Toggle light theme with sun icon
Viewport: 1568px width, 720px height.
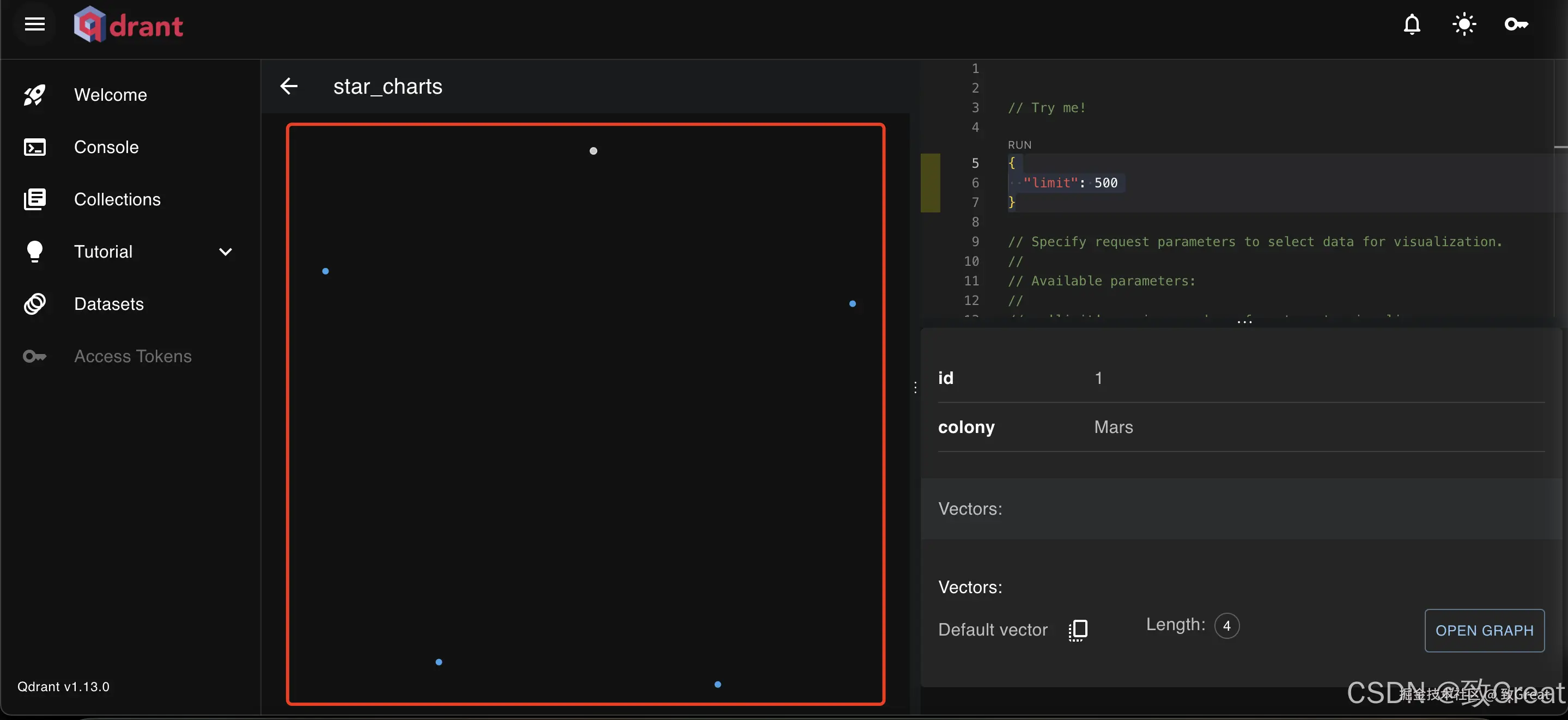tap(1464, 25)
